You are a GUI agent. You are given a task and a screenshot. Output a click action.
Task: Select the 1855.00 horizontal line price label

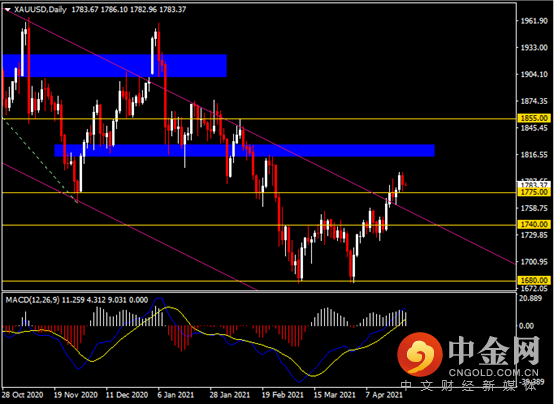click(534, 118)
